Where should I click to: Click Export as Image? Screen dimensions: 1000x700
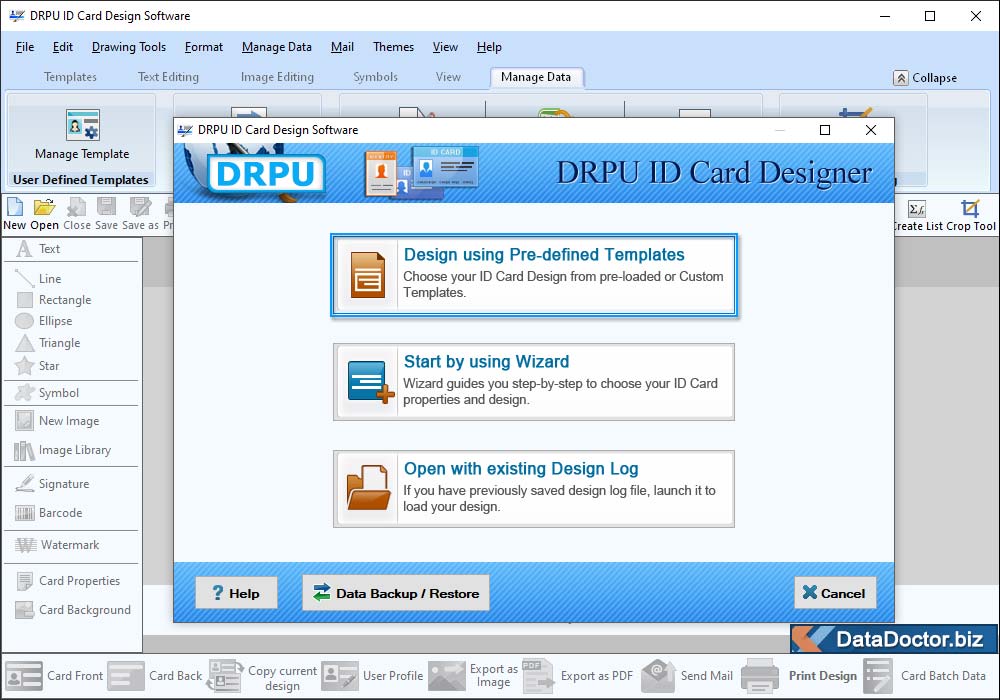(474, 676)
